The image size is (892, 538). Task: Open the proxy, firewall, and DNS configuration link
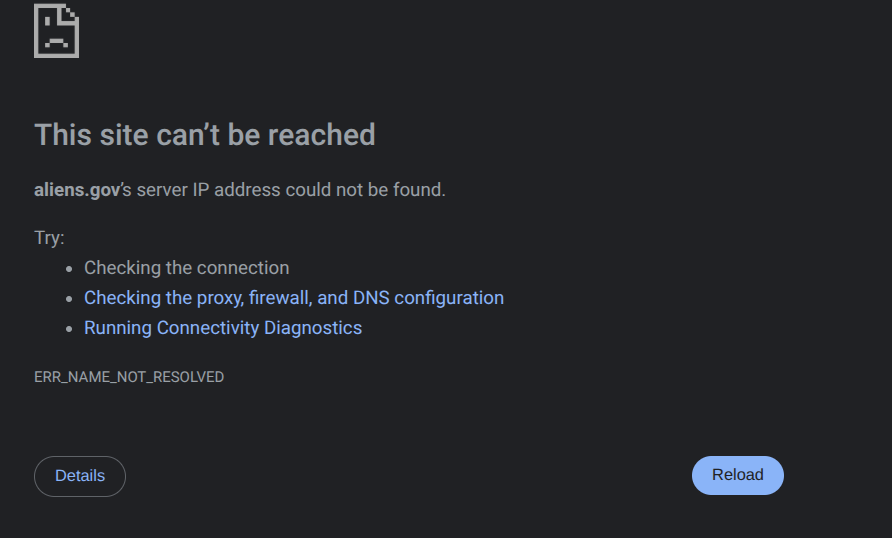tap(294, 298)
